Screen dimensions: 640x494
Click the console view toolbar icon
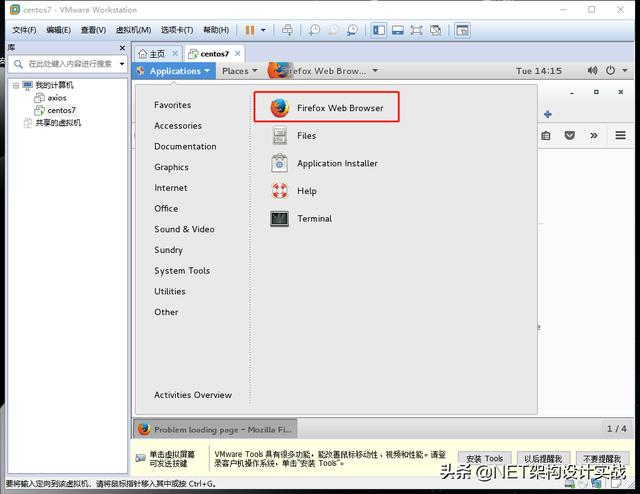(462, 30)
